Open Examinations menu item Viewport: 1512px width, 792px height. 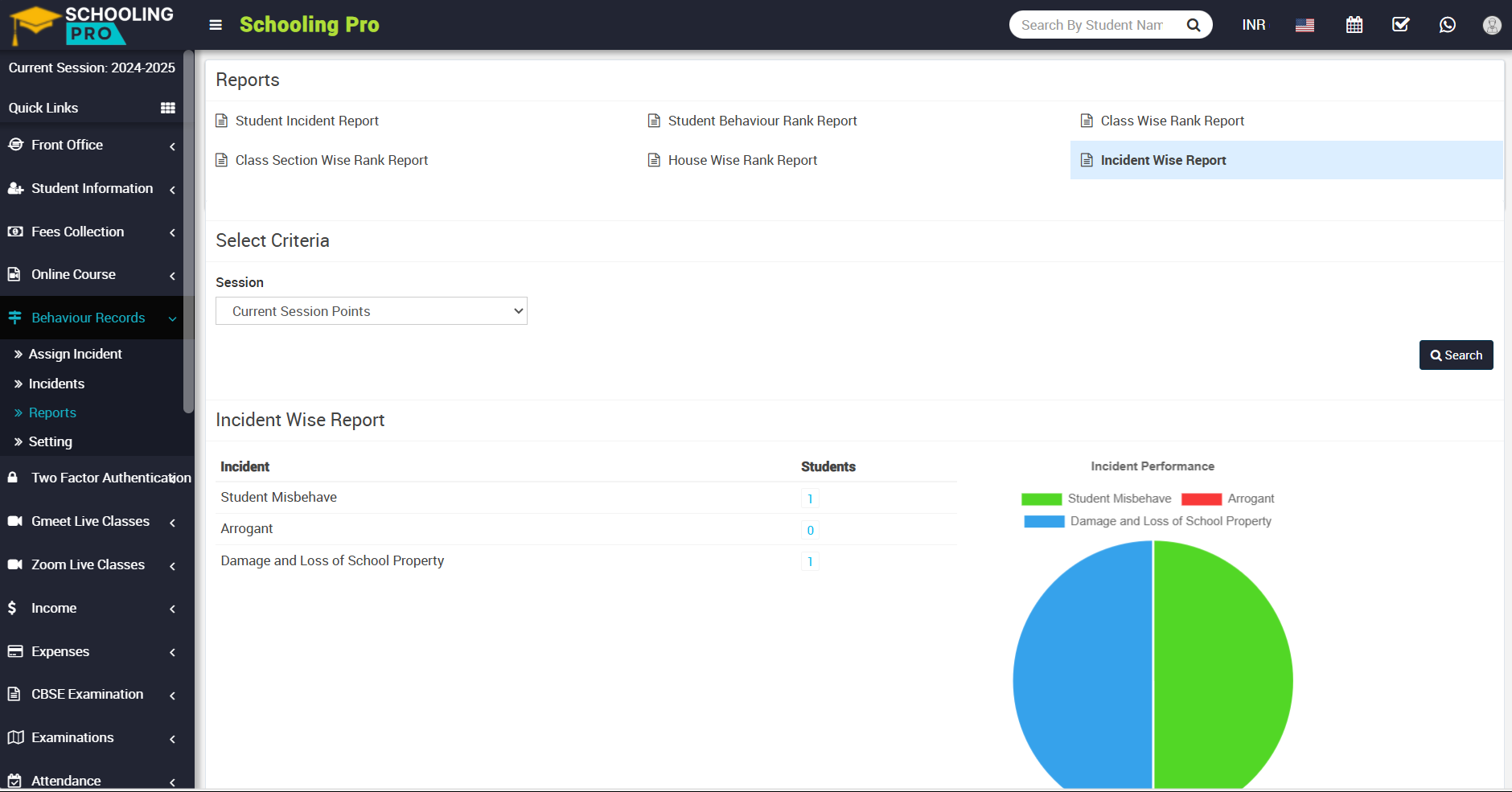72,737
